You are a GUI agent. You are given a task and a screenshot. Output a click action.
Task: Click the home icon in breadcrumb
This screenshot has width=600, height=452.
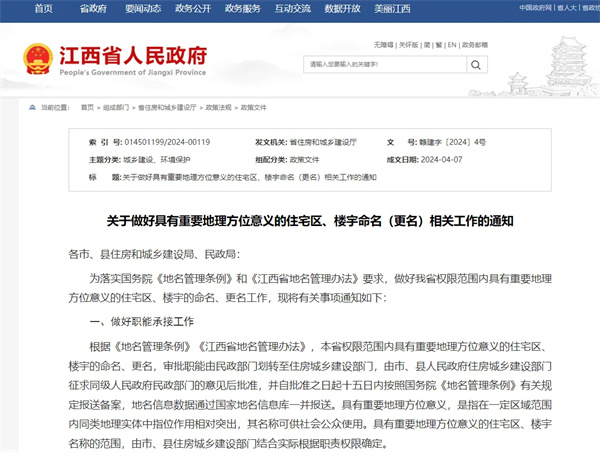point(33,105)
